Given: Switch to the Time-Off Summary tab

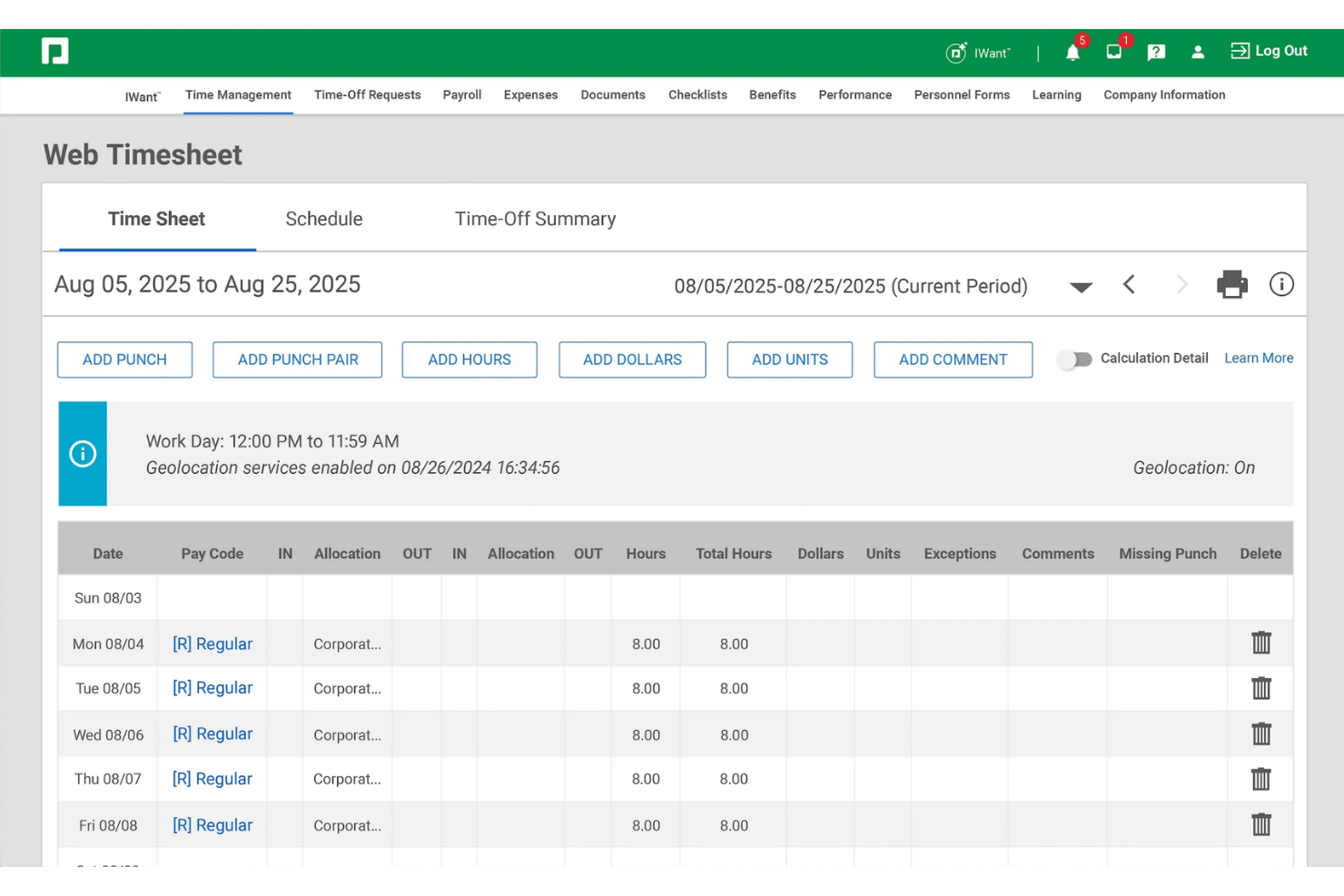Looking at the screenshot, I should coord(536,219).
